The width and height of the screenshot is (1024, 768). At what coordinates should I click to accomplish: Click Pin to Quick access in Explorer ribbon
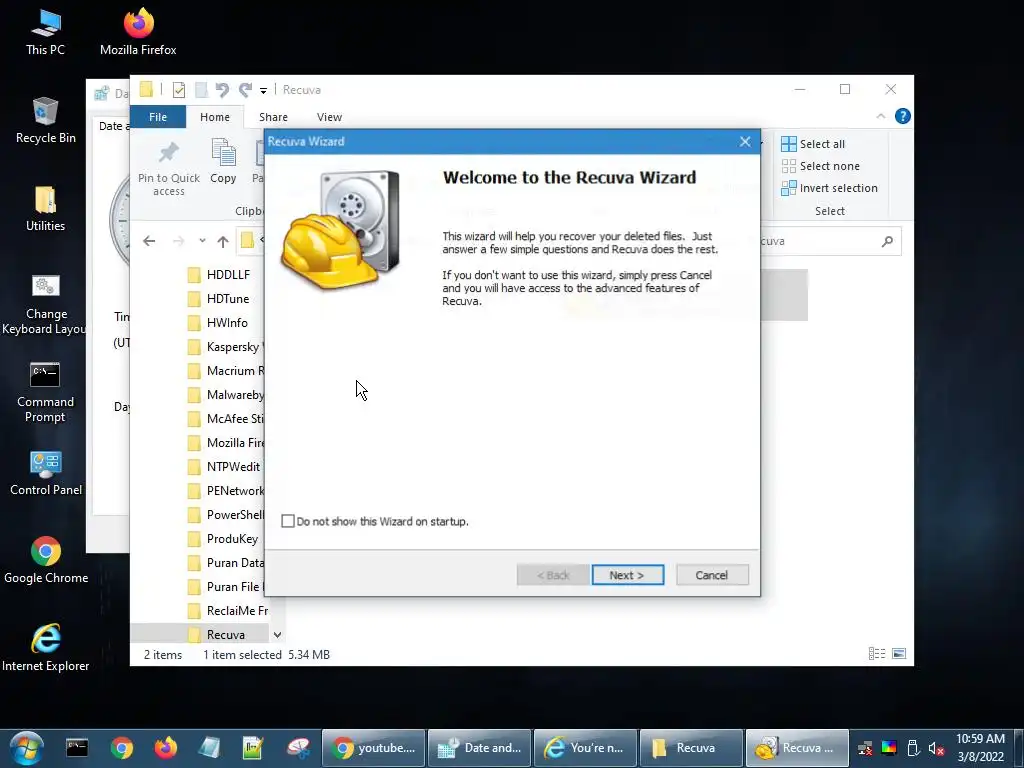point(168,168)
